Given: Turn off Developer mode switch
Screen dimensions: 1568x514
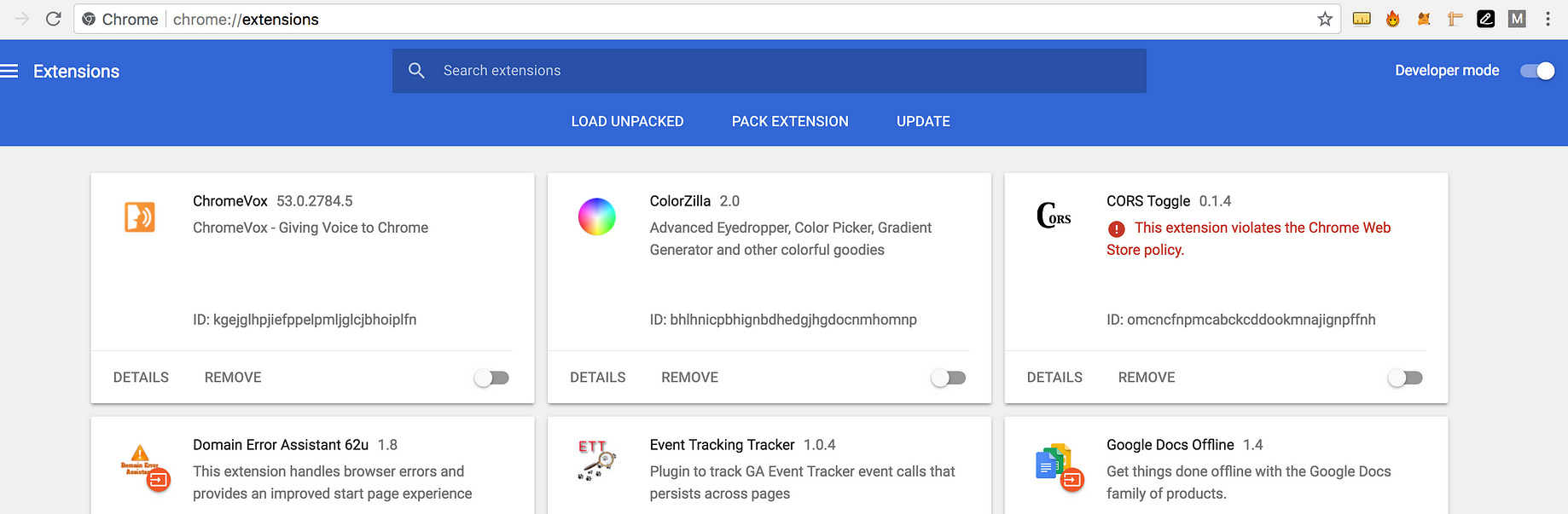Looking at the screenshot, I should (1537, 71).
